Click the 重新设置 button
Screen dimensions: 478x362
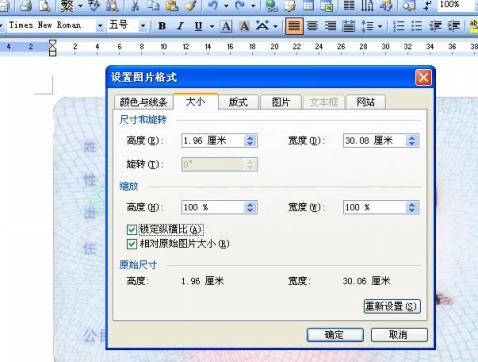392,306
